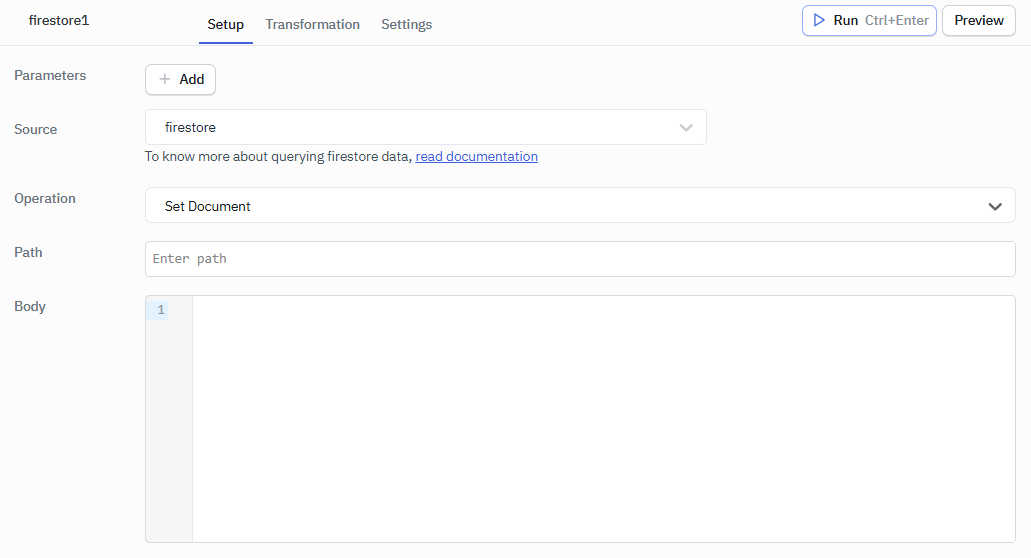The image size is (1031, 558).
Task: Open the read documentation link
Action: pyautogui.click(x=476, y=156)
